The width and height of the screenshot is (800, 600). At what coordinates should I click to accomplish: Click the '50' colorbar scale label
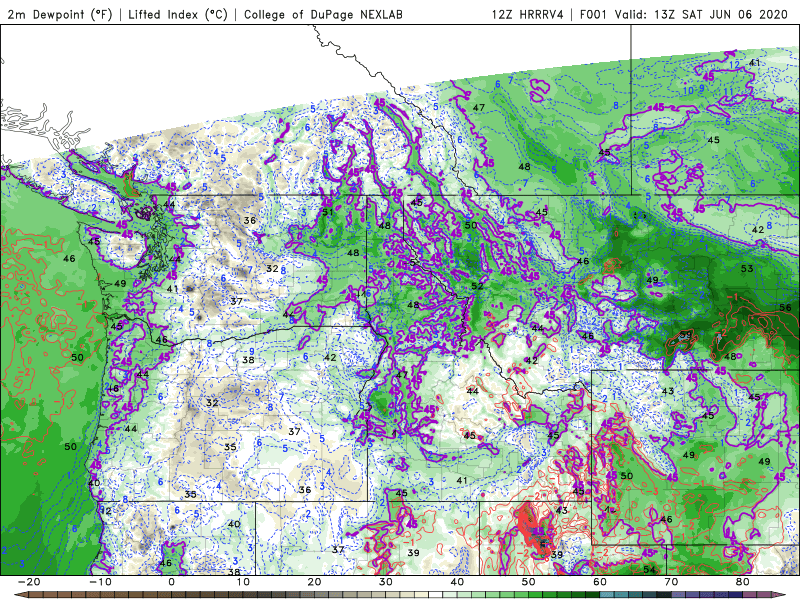(529, 582)
